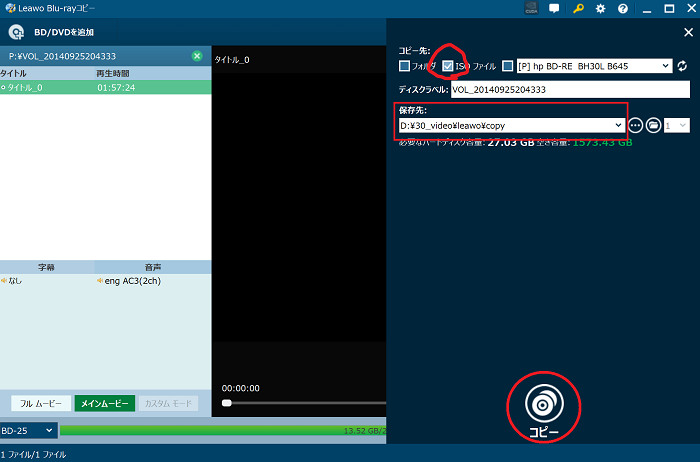Select the なし subtitle entry
Viewport: 700px width, 462px height.
pos(15,281)
